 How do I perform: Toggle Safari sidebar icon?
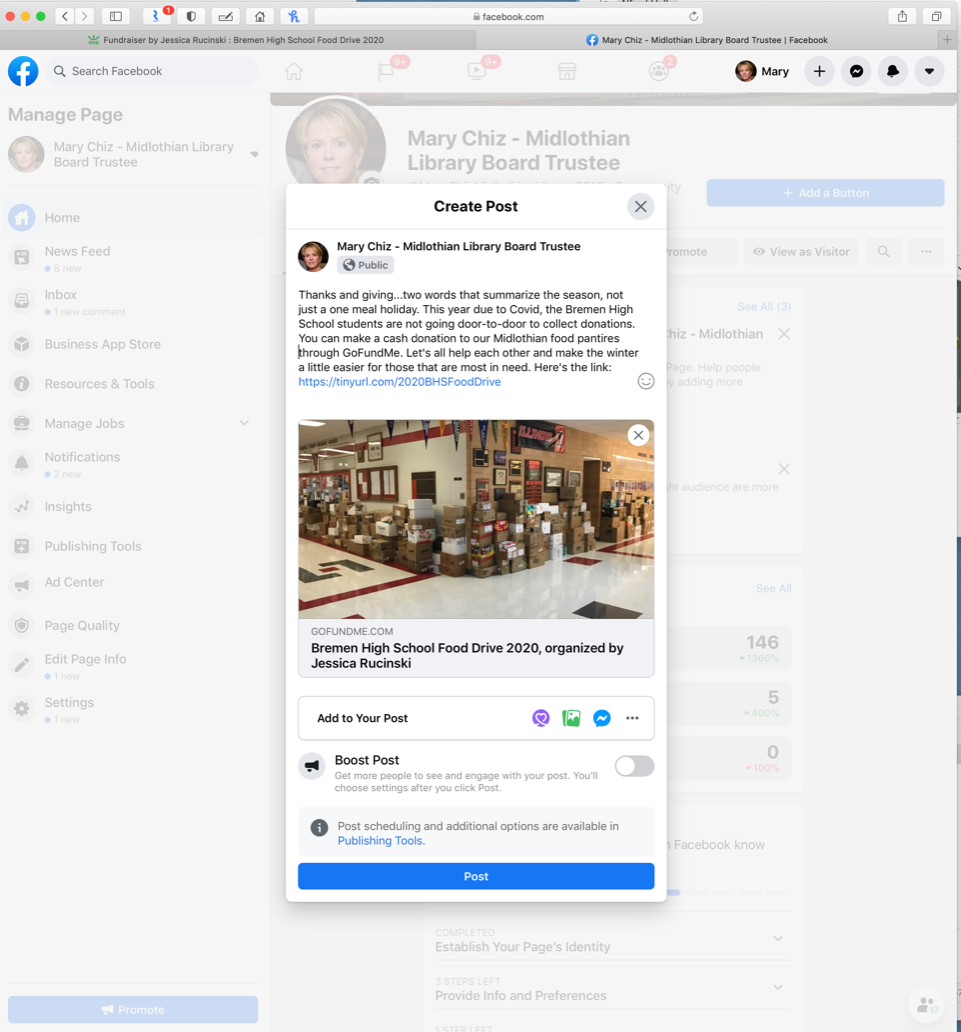116,16
